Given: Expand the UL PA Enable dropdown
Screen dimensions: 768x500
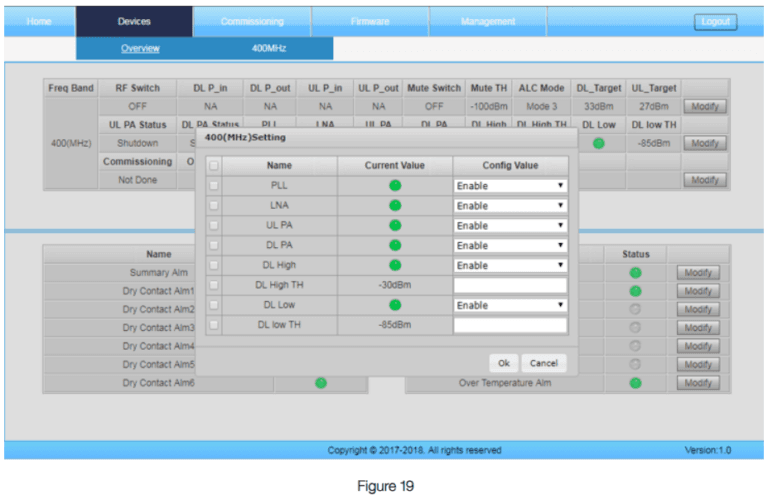Looking at the screenshot, I should pyautogui.click(x=510, y=225).
